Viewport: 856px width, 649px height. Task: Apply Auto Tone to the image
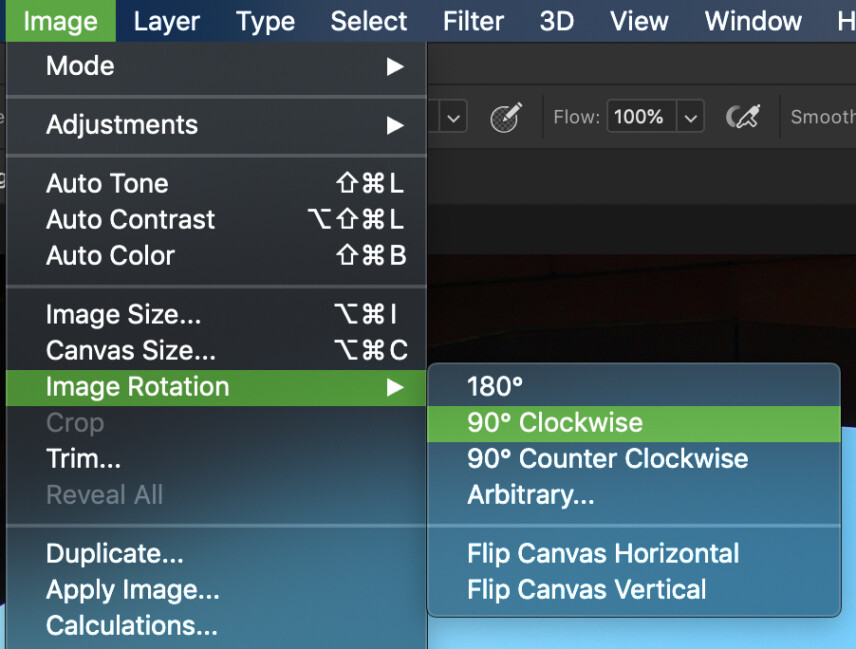(107, 183)
